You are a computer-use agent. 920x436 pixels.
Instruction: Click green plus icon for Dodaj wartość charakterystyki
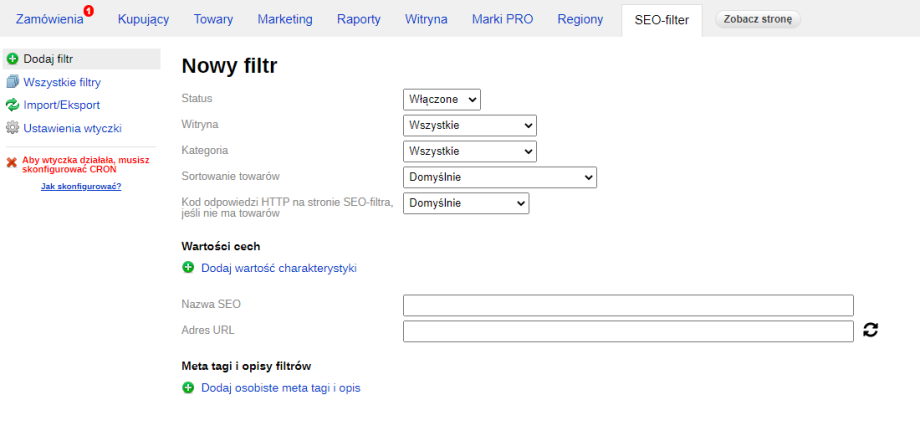click(x=188, y=268)
